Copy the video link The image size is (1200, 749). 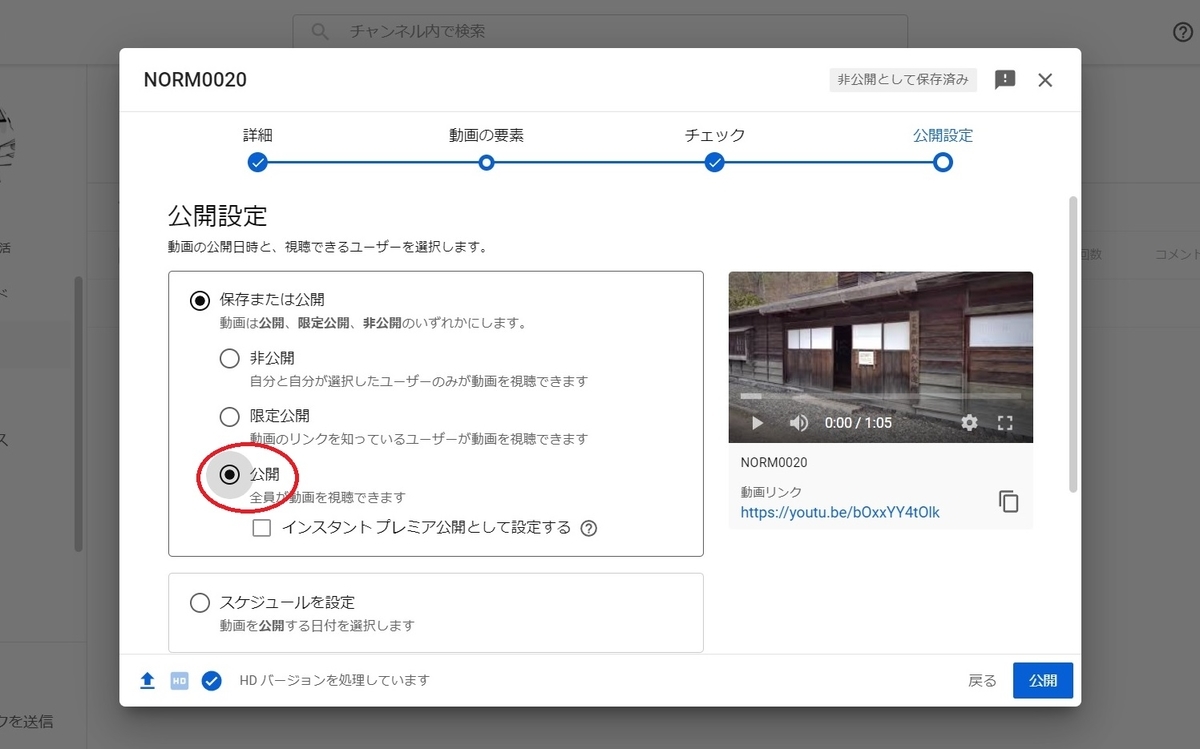pos(1009,501)
